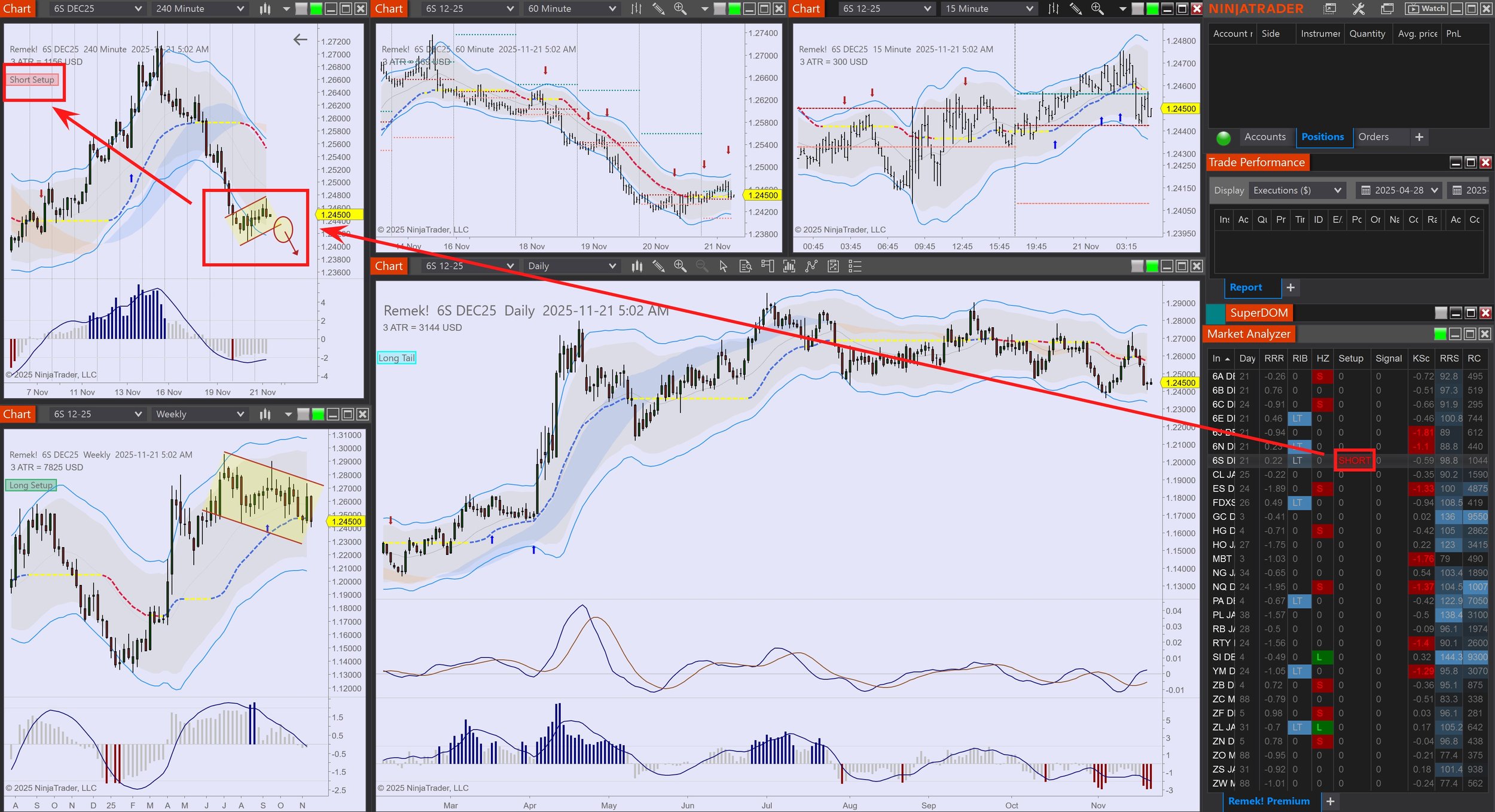Open the 15 Minute interval dropdown
This screenshot has width=1495, height=812.
pos(989,9)
